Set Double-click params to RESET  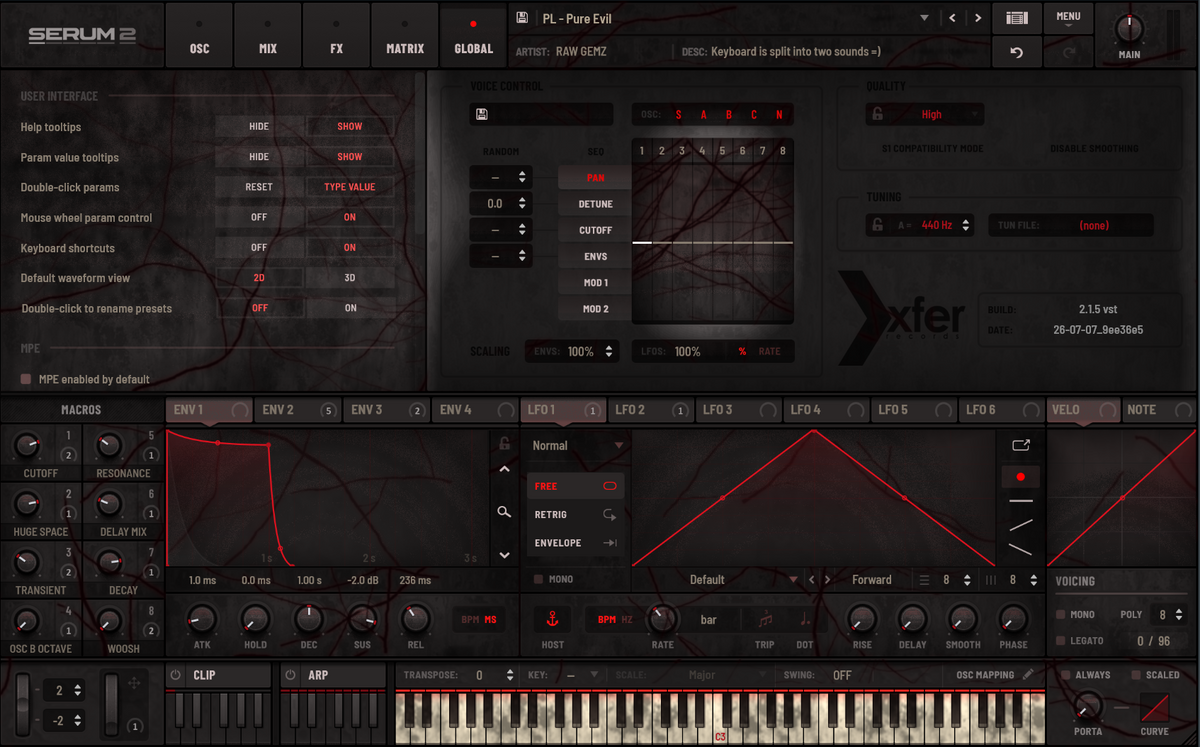coord(259,187)
